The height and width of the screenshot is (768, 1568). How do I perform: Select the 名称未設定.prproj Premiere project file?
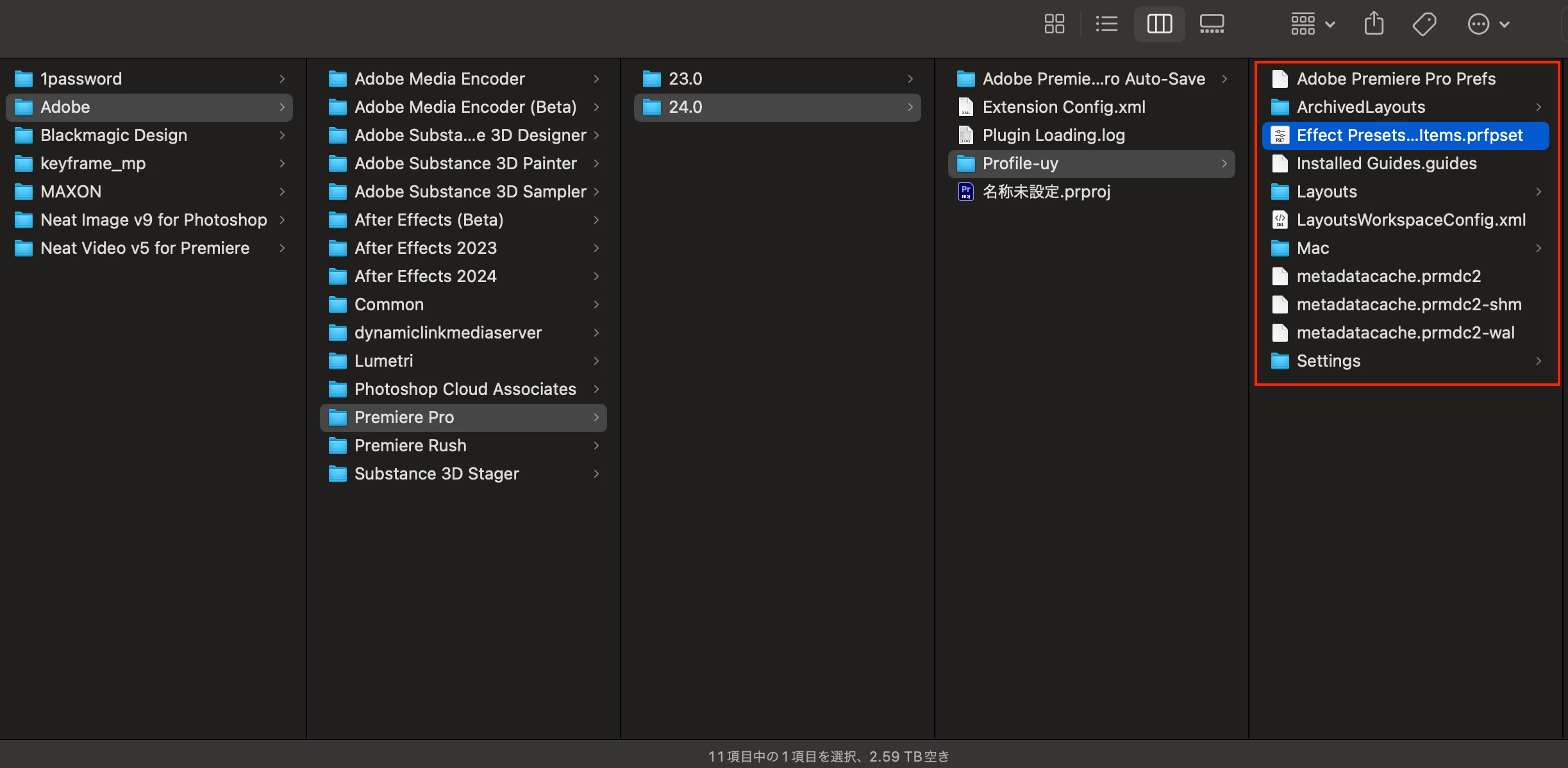coord(1046,192)
